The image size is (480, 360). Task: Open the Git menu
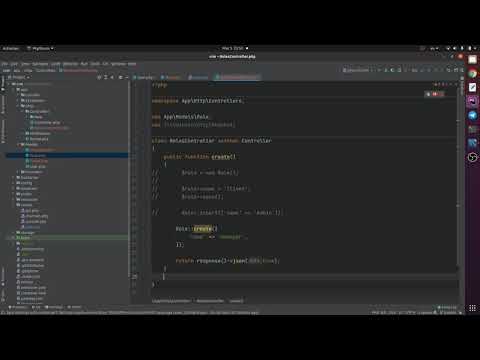(x=105, y=64)
